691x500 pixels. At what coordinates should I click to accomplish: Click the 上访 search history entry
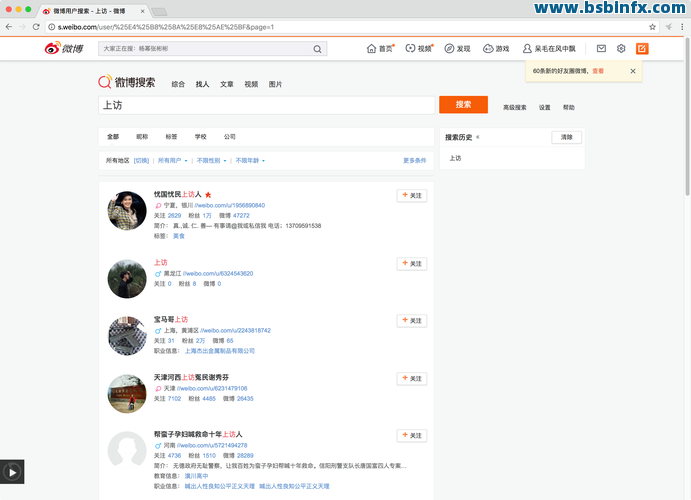[455, 158]
